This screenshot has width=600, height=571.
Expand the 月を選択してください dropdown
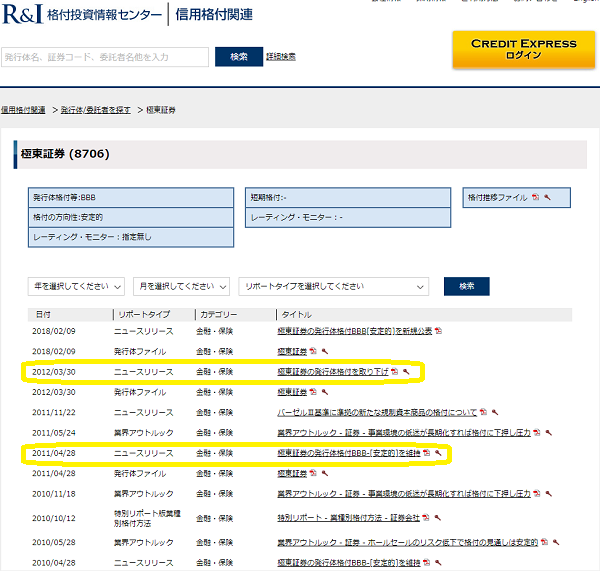point(181,286)
